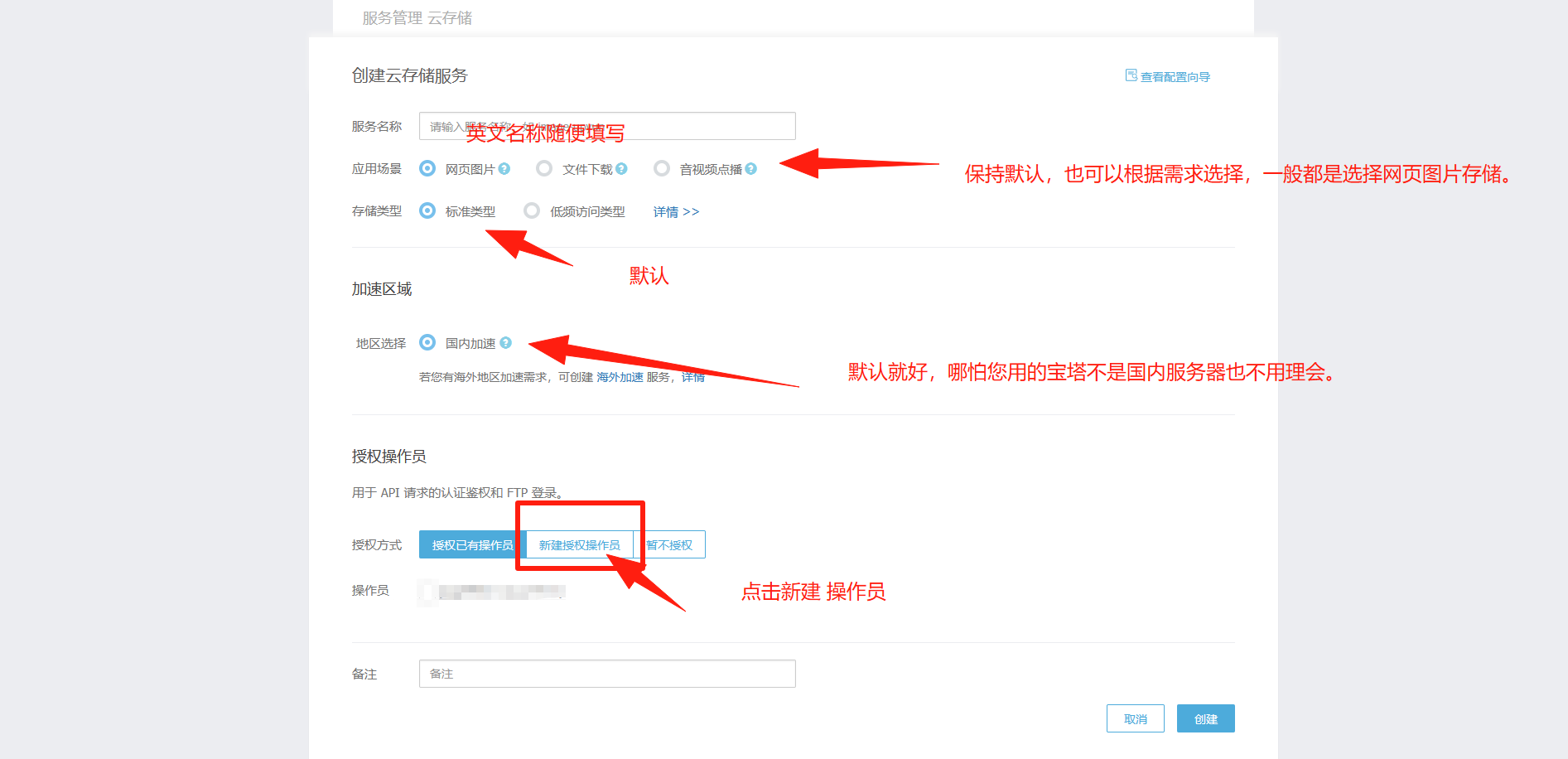Click the 取消 button

tap(1136, 718)
